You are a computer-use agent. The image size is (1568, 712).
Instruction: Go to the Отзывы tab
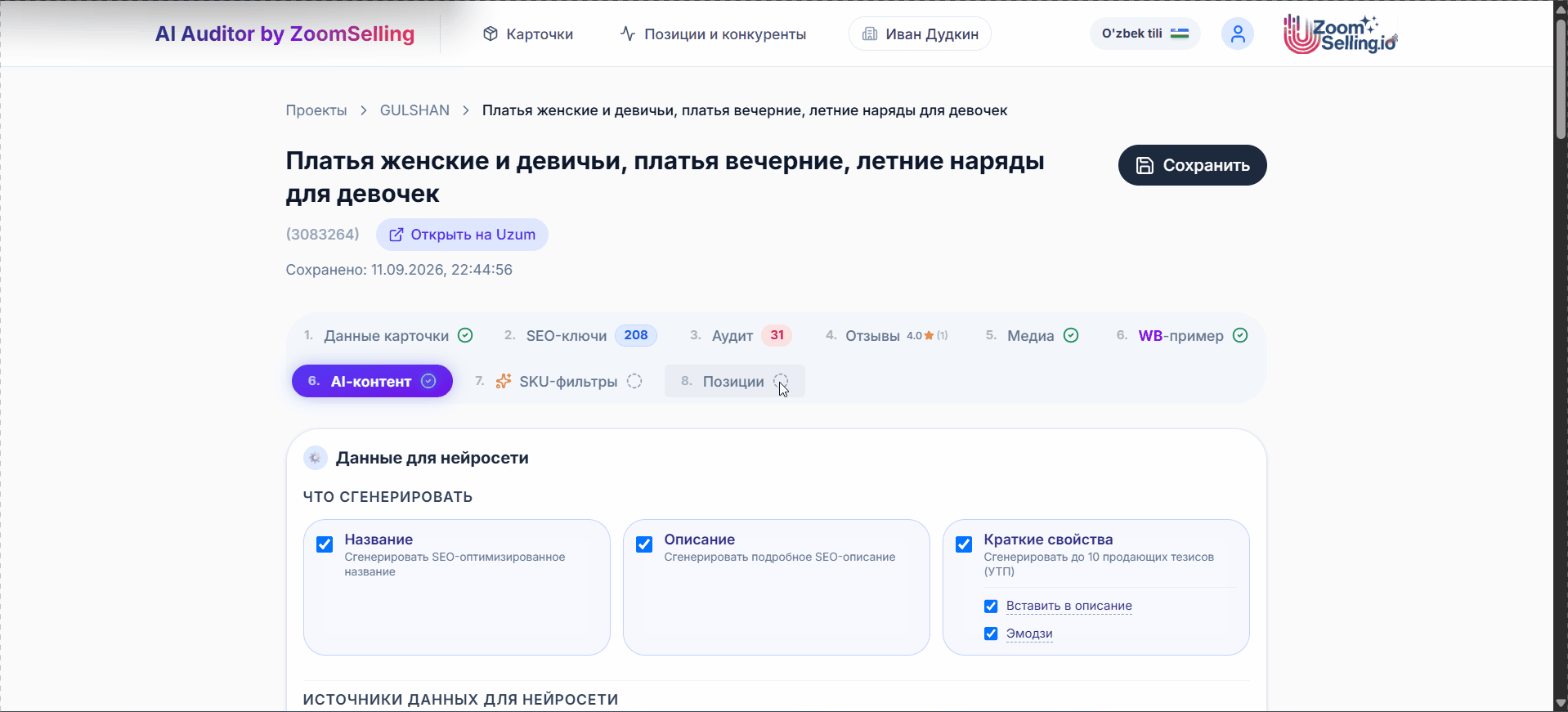887,335
